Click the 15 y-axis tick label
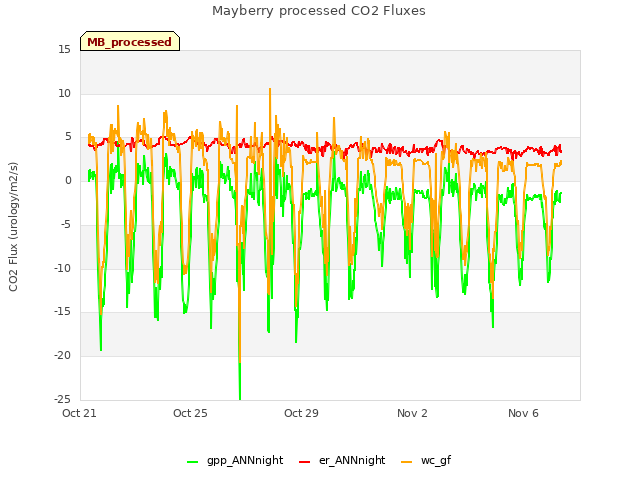The width and height of the screenshot is (640, 480). click(x=64, y=50)
